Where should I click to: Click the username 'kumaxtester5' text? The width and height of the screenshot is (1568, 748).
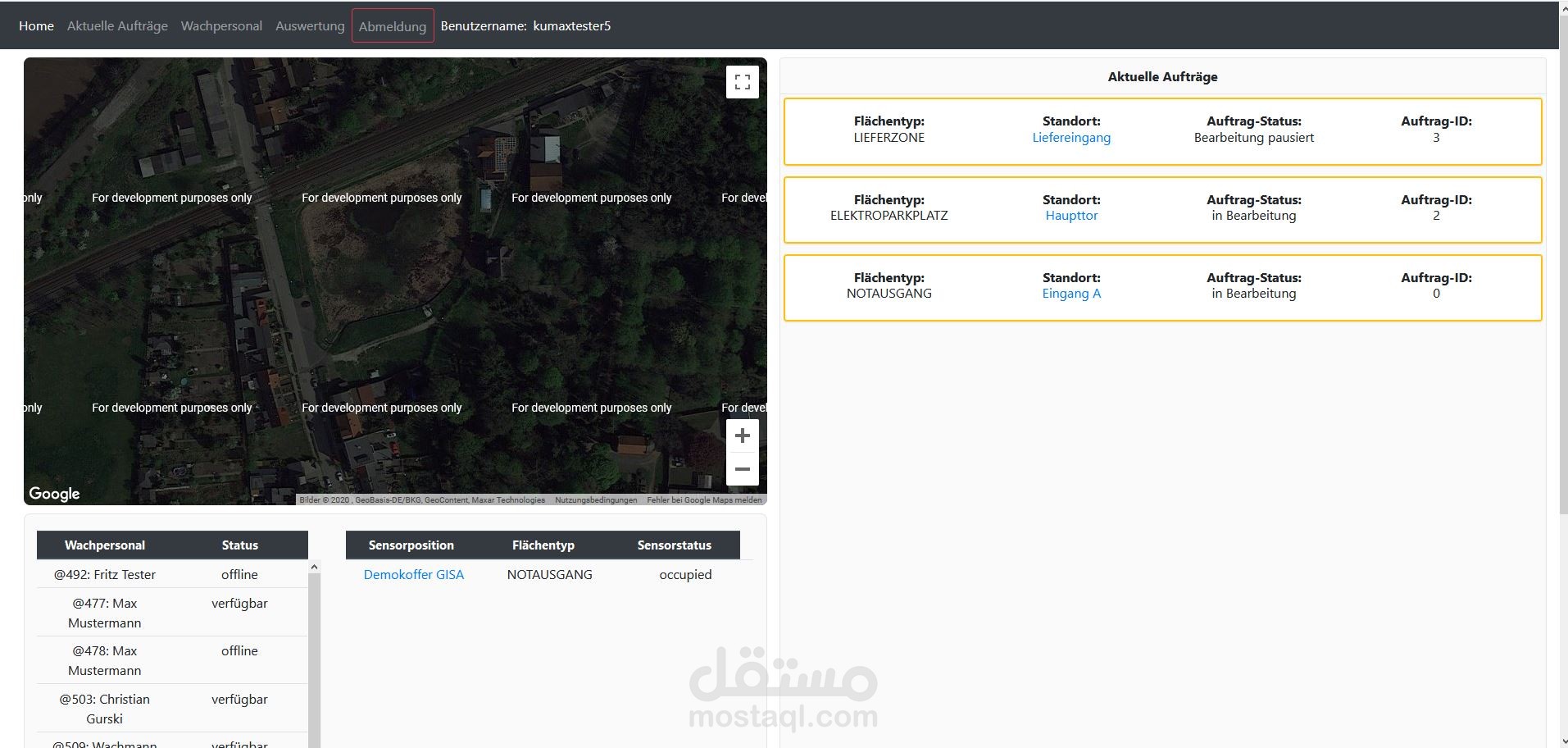click(572, 26)
